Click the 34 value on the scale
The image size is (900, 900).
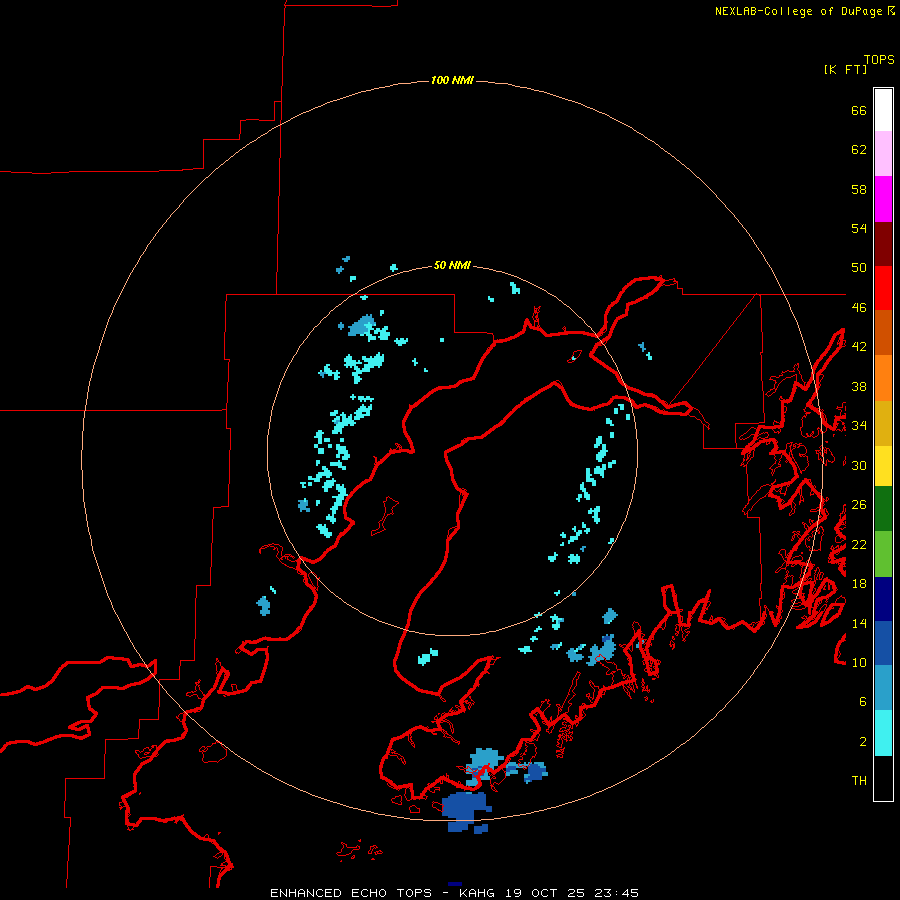(859, 426)
